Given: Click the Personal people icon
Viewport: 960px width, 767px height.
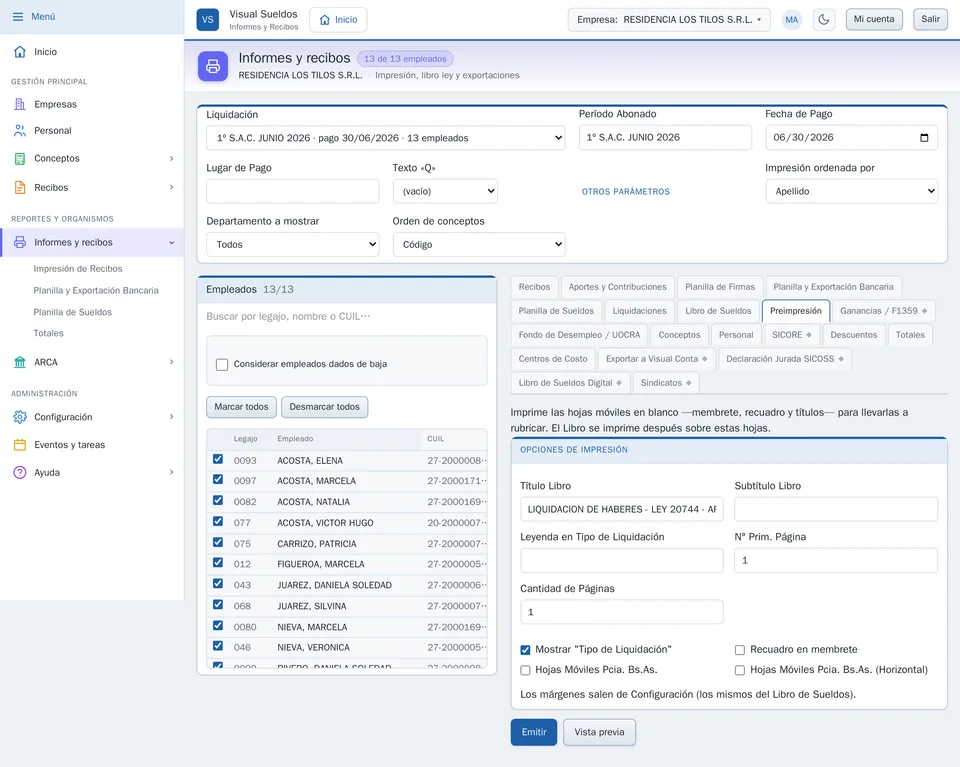Looking at the screenshot, I should (20, 130).
